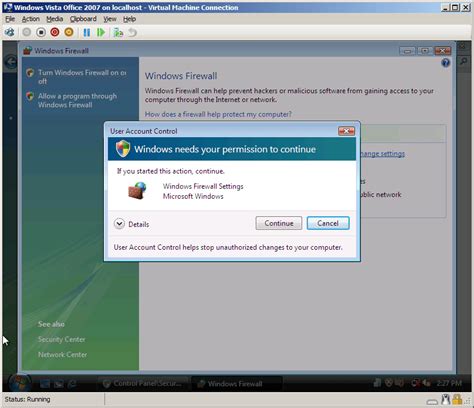Switch to Windows Firewall taskbar button
Image resolution: width=474 pixels, height=408 pixels.
(237, 384)
